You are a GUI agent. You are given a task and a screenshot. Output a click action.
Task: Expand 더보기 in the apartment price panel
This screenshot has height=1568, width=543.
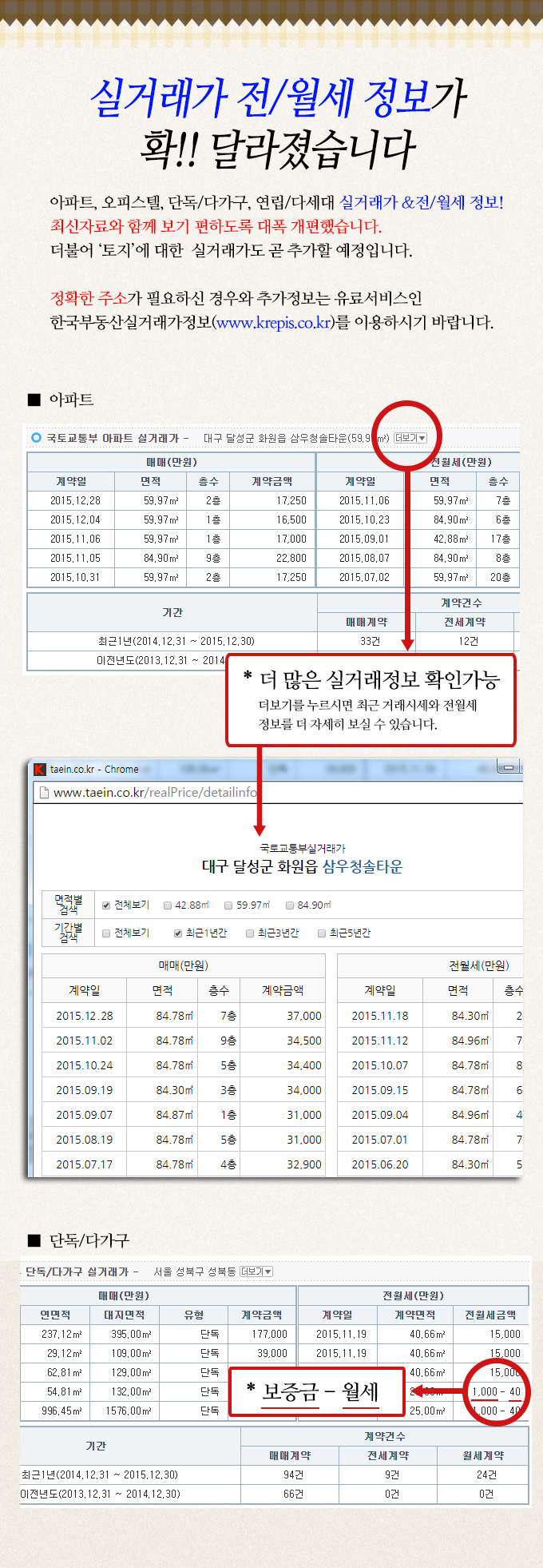tap(410, 438)
